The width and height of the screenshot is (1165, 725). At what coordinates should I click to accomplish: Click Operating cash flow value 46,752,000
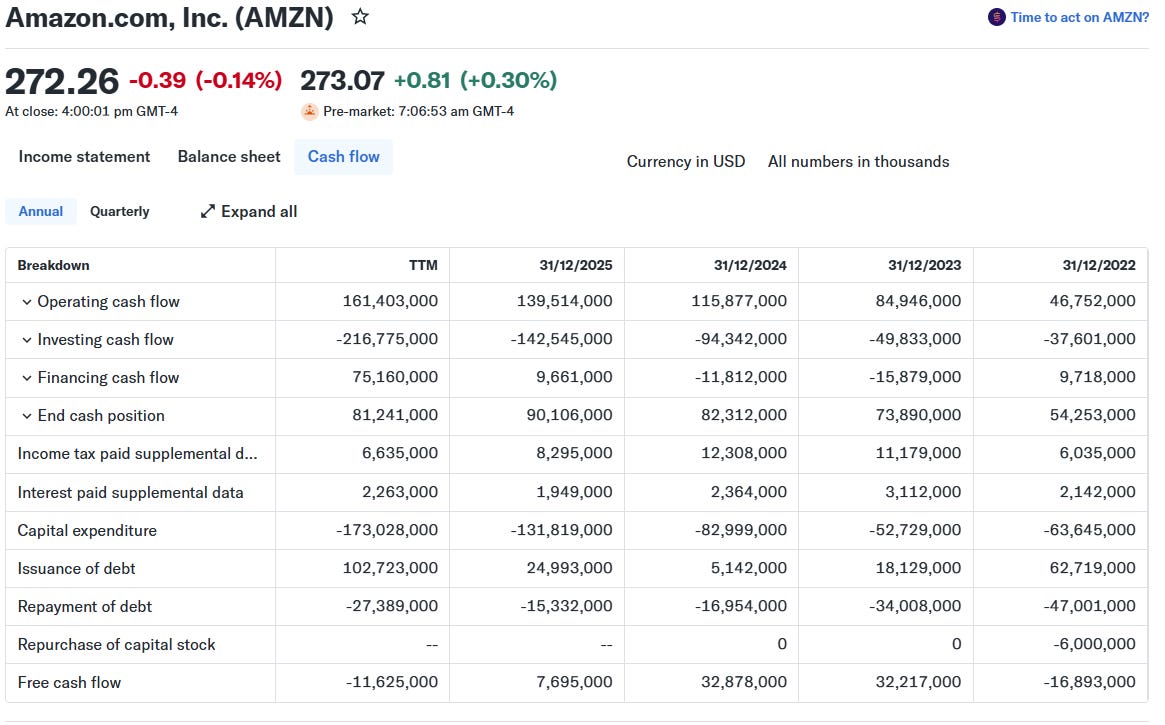[x=1092, y=301]
